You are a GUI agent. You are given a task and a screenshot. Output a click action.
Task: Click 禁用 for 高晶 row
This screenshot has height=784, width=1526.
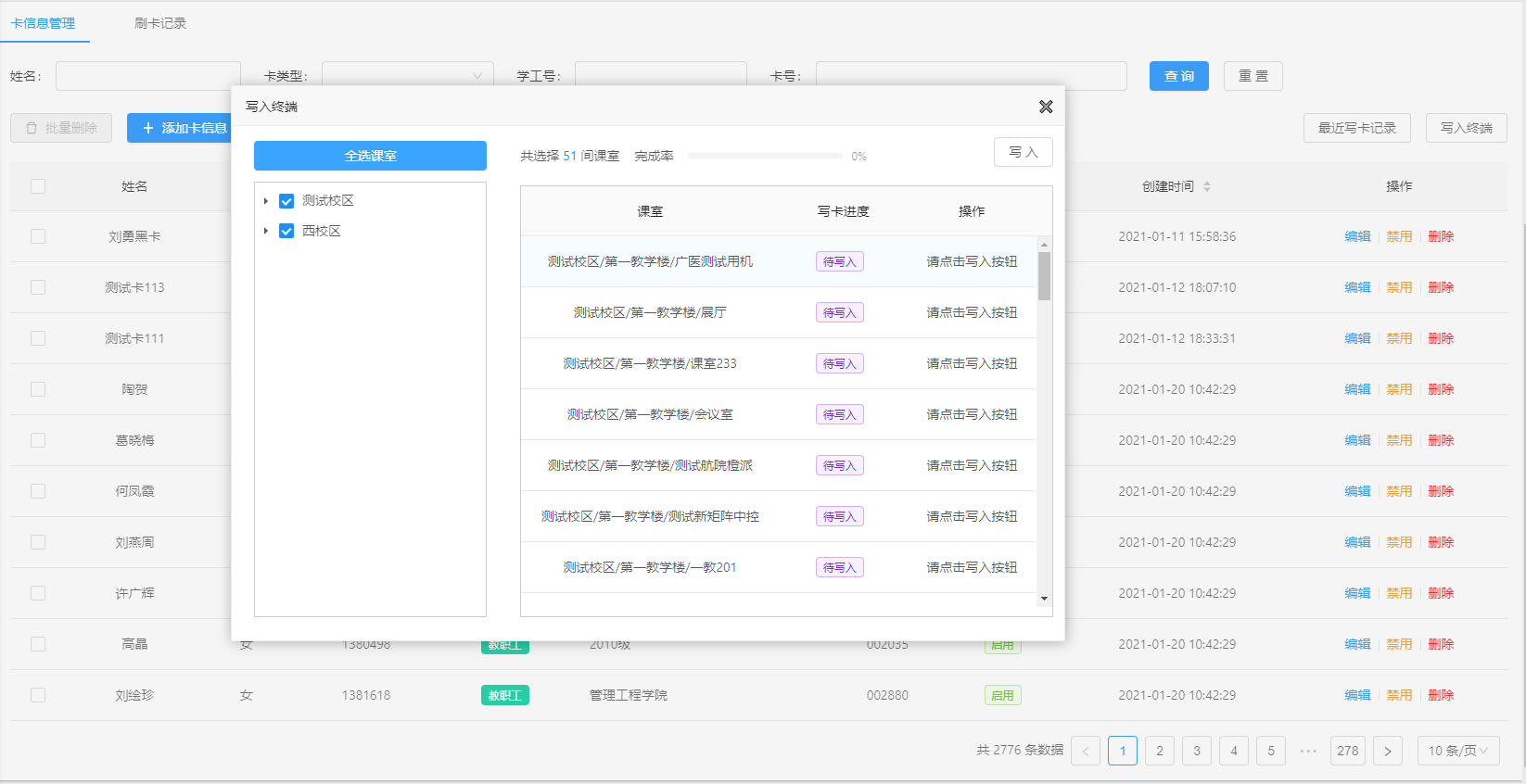[x=1399, y=644]
